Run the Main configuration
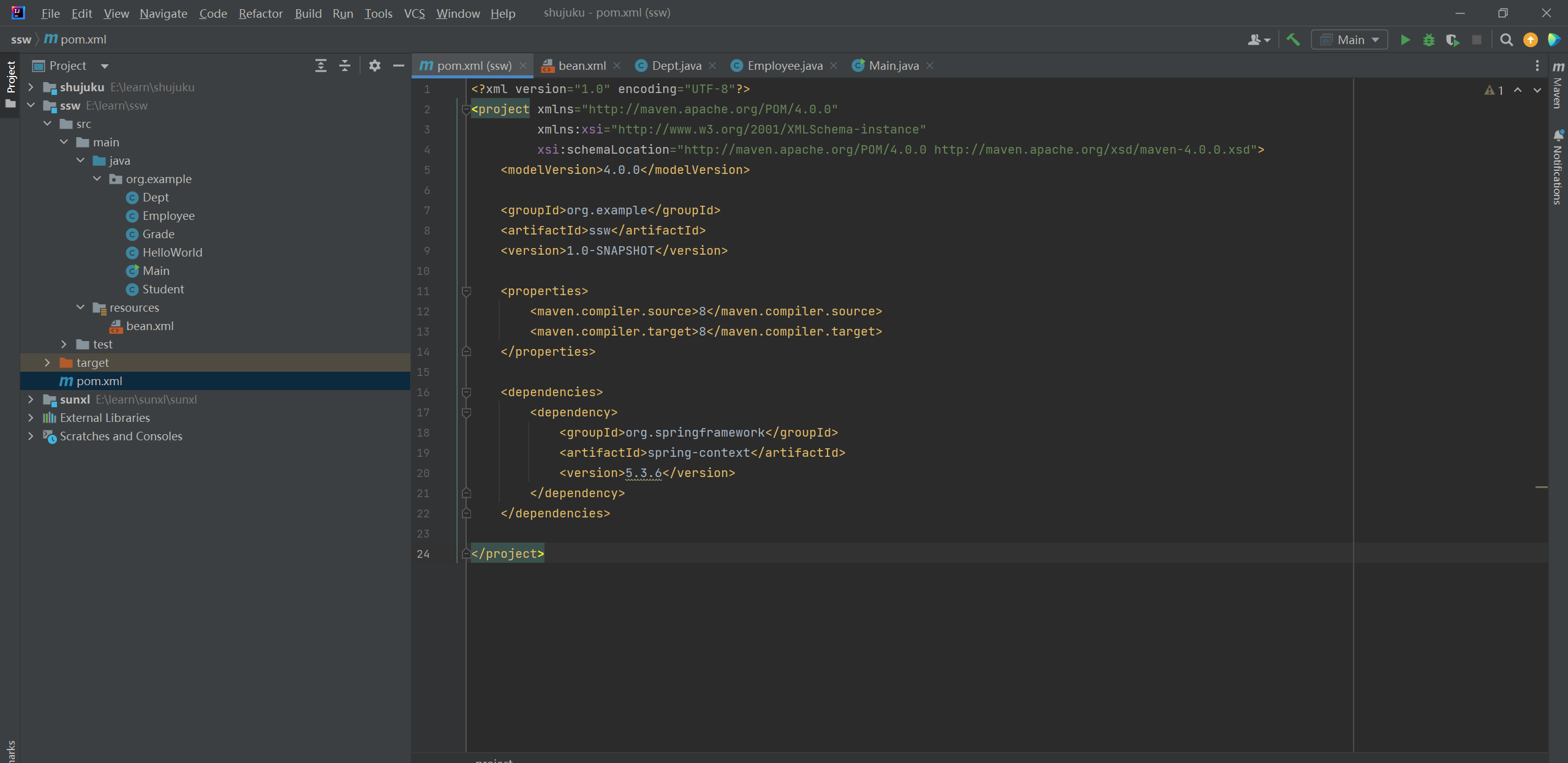Viewport: 1568px width, 763px height. click(x=1405, y=40)
